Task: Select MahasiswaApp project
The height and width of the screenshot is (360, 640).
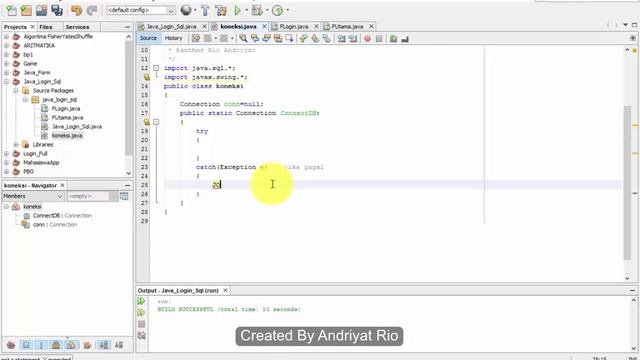Action: point(41,162)
